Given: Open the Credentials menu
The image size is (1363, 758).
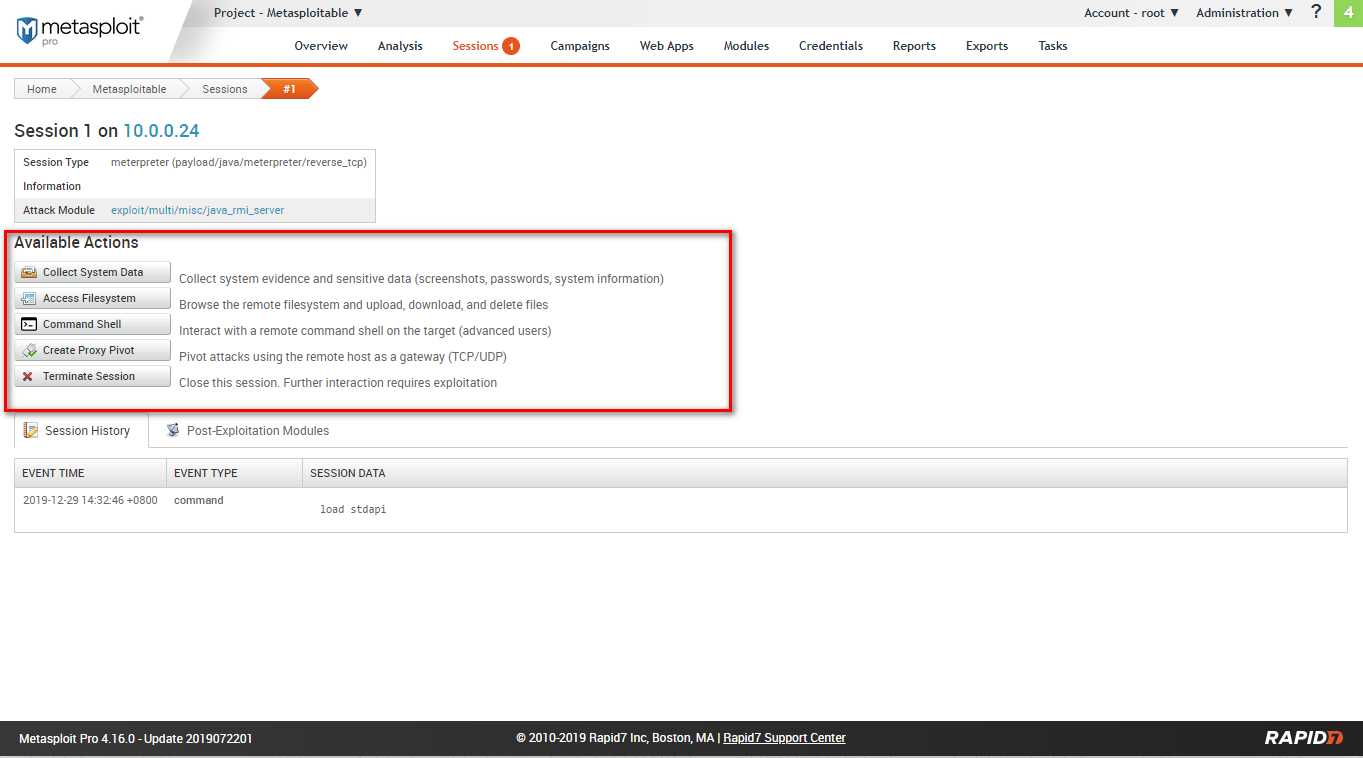Looking at the screenshot, I should point(831,46).
